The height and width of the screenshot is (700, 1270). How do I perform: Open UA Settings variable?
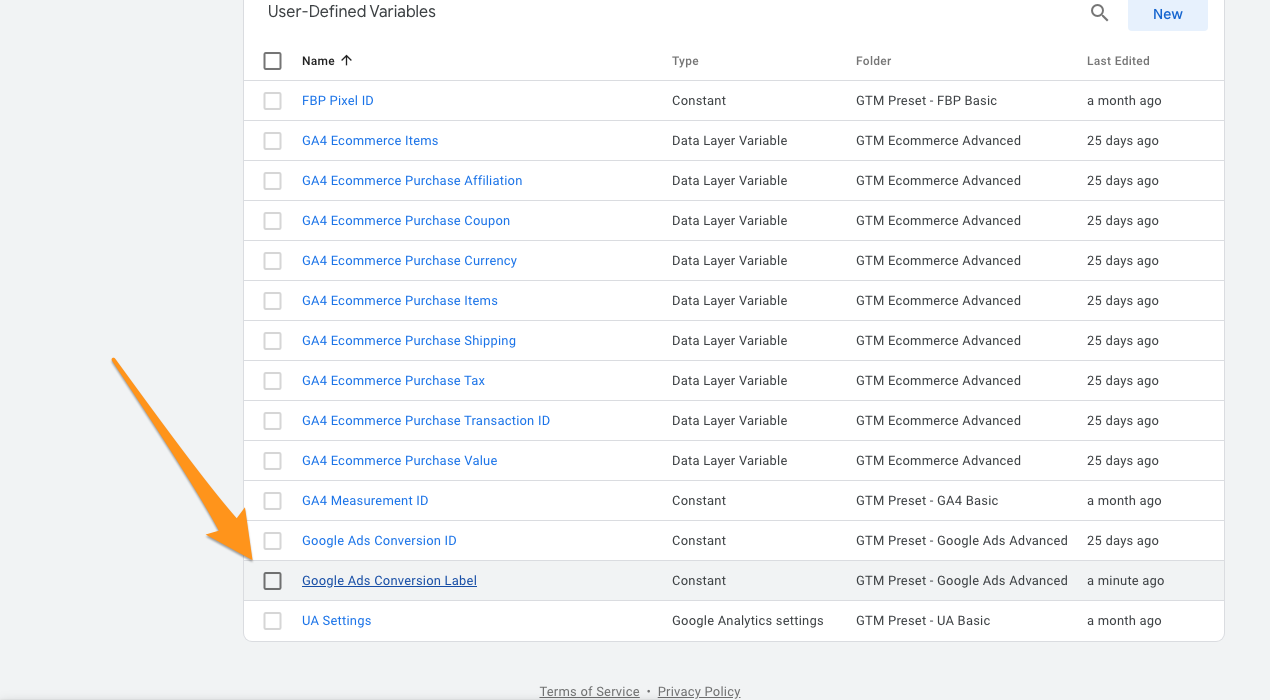[x=337, y=621]
